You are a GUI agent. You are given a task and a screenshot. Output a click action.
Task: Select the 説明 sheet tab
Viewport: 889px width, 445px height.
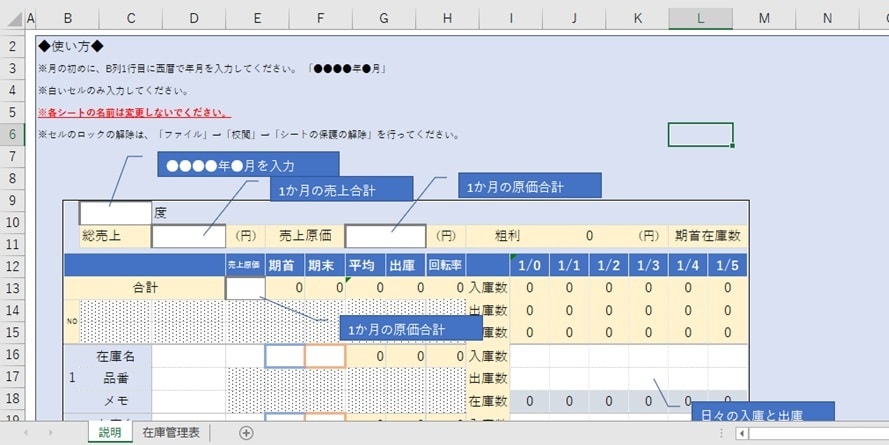(110, 433)
